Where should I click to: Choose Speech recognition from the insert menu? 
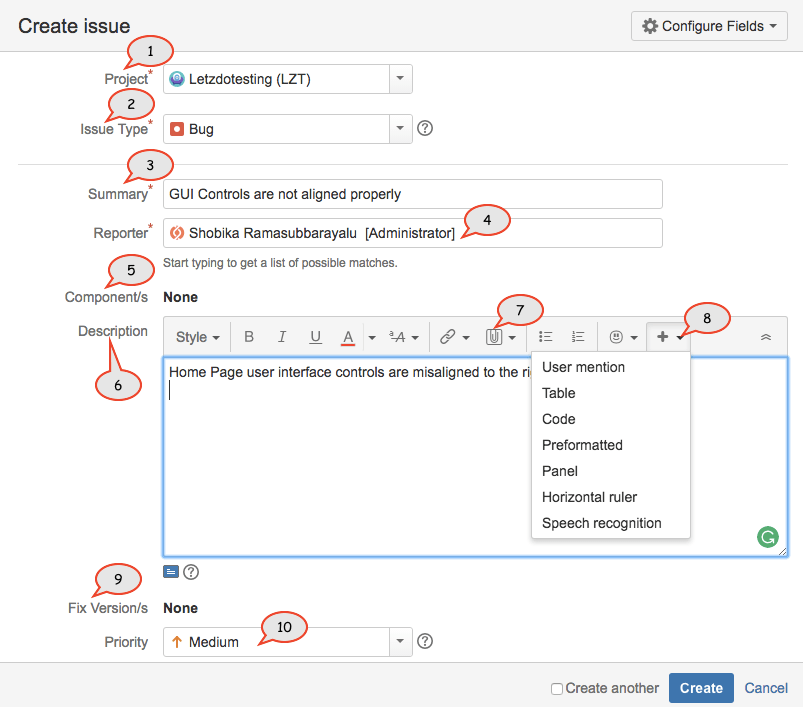click(601, 523)
